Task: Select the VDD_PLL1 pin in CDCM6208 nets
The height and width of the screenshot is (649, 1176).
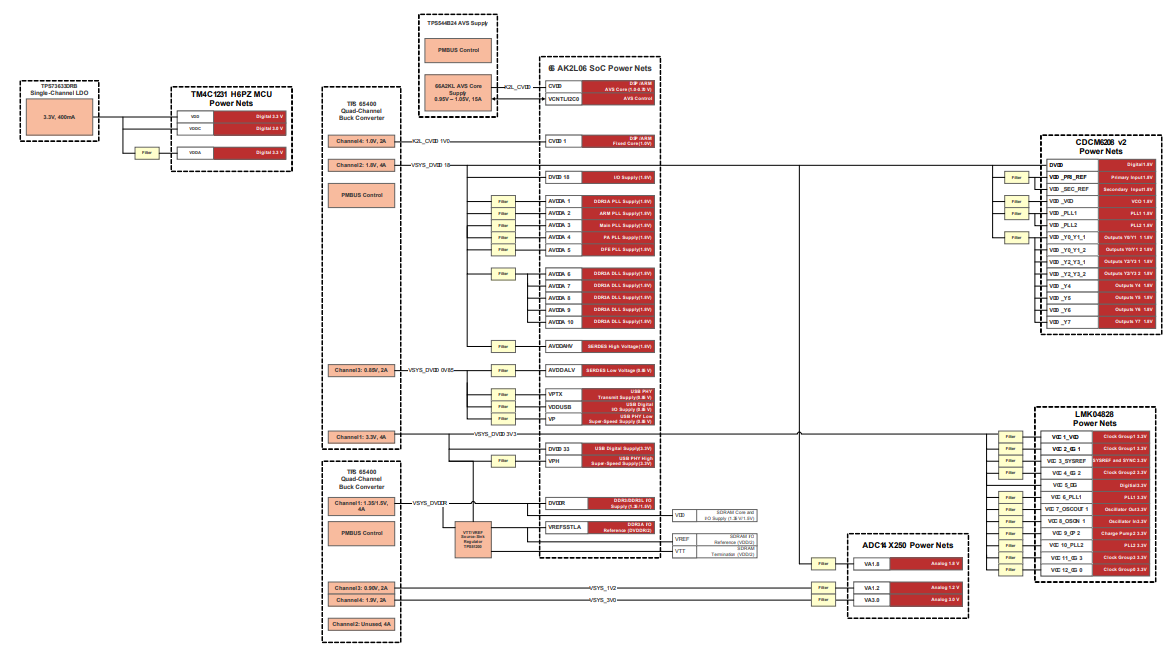Action: [x=1061, y=213]
